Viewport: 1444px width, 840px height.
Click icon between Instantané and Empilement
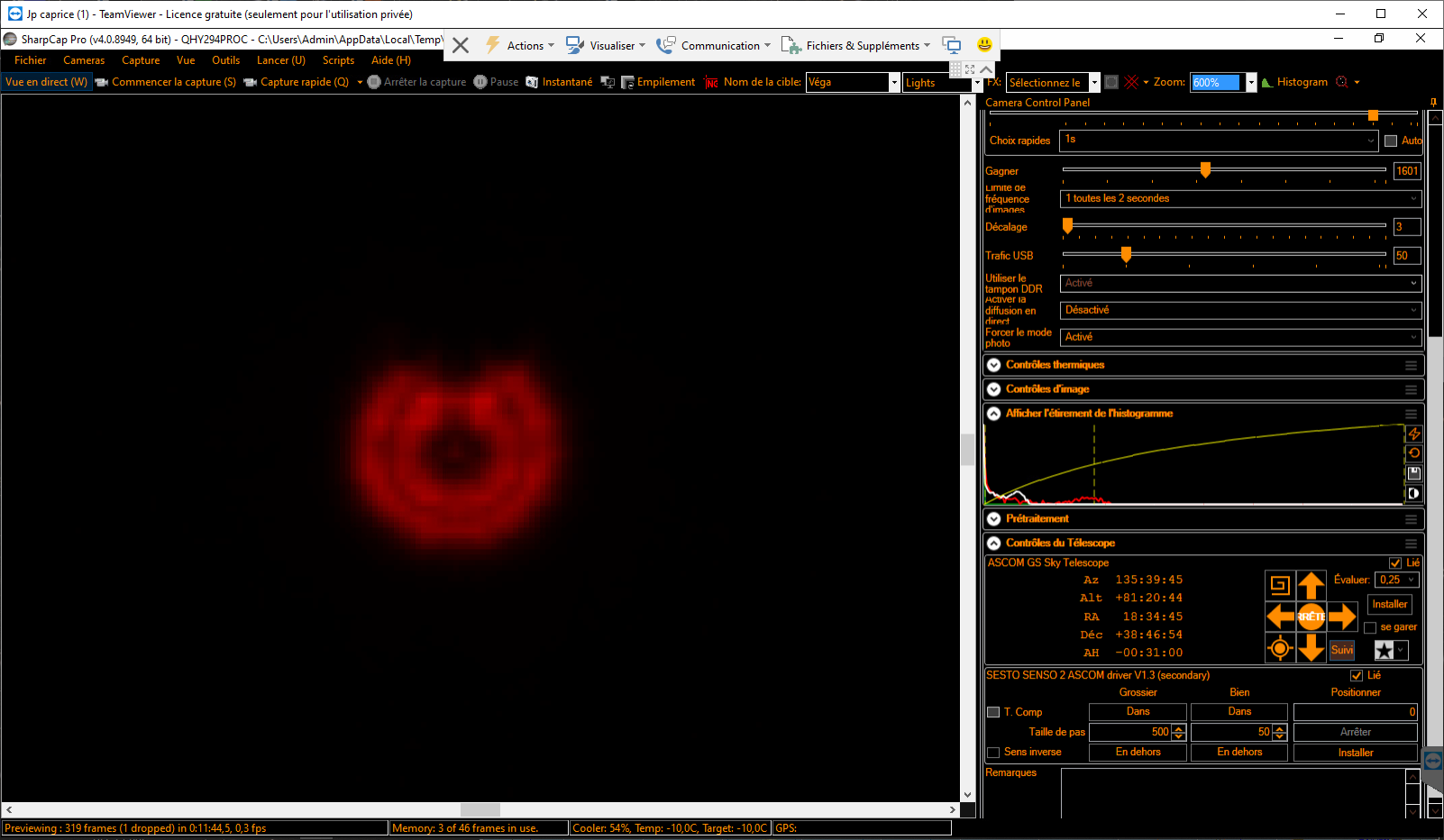pos(608,82)
